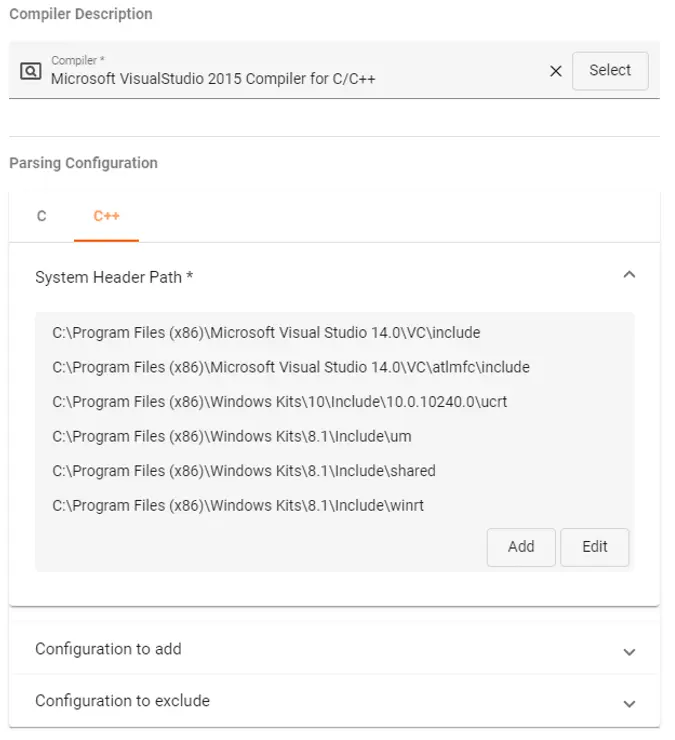
Task: Click the System Header Path title
Action: coord(114,277)
